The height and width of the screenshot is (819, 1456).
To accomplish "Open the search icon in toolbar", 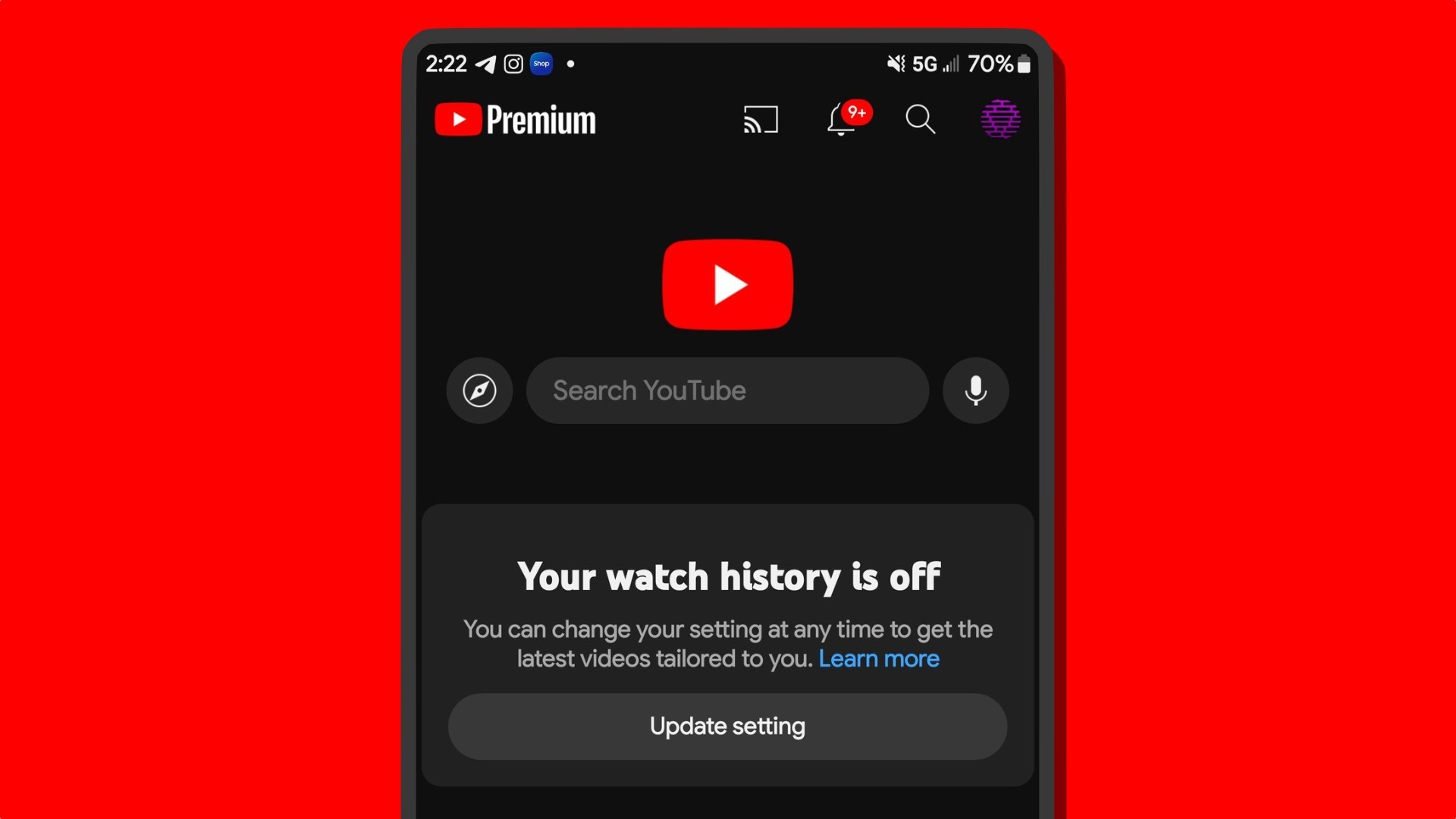I will 919,119.
